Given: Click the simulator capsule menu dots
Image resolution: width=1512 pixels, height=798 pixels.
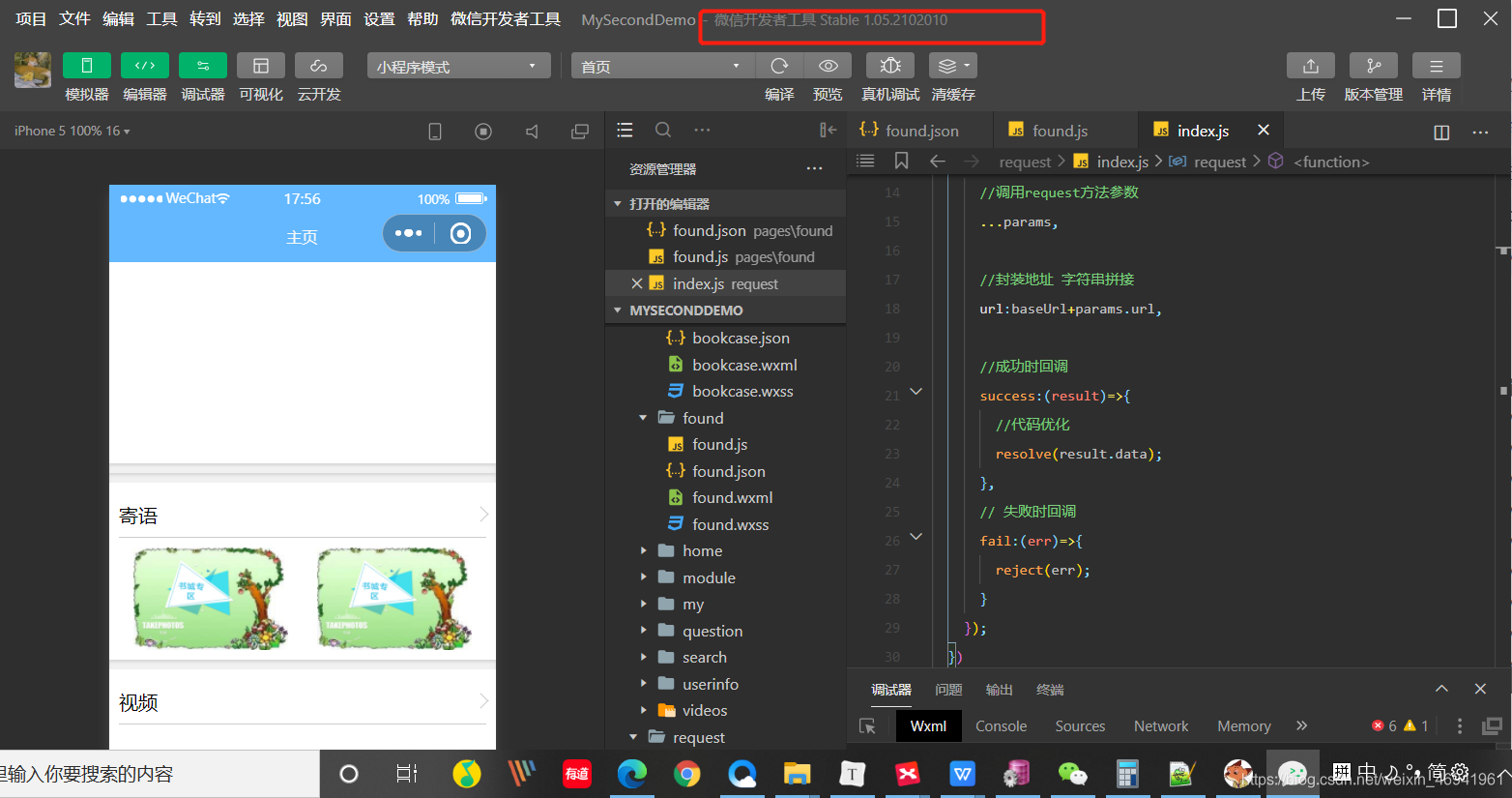Looking at the screenshot, I should point(408,233).
